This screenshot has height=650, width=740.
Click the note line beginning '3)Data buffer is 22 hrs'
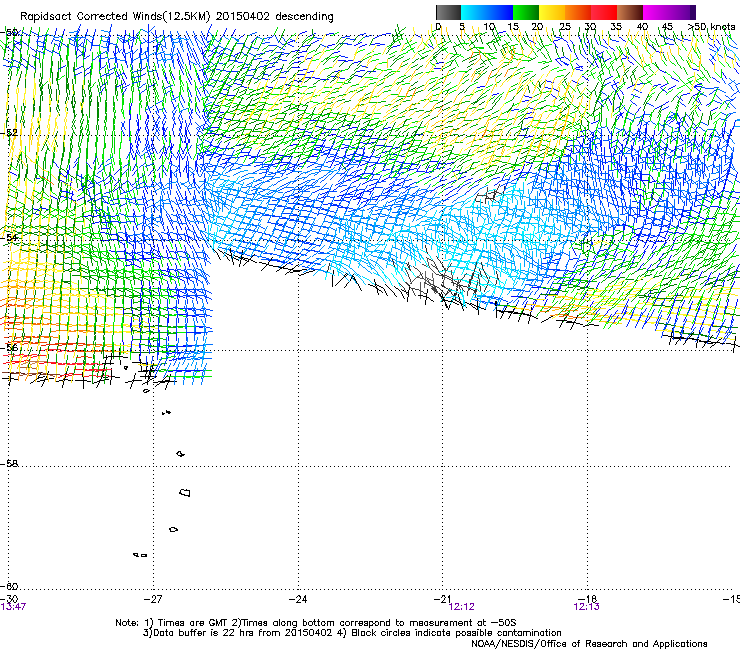(352, 633)
